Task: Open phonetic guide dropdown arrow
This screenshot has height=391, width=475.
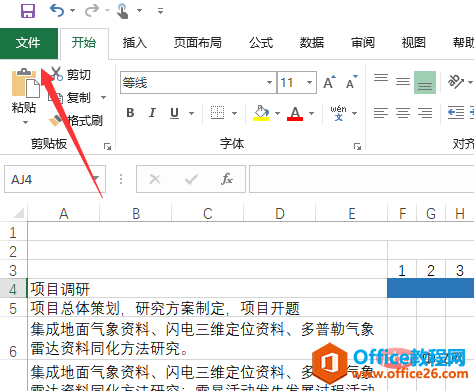Action: point(355,113)
